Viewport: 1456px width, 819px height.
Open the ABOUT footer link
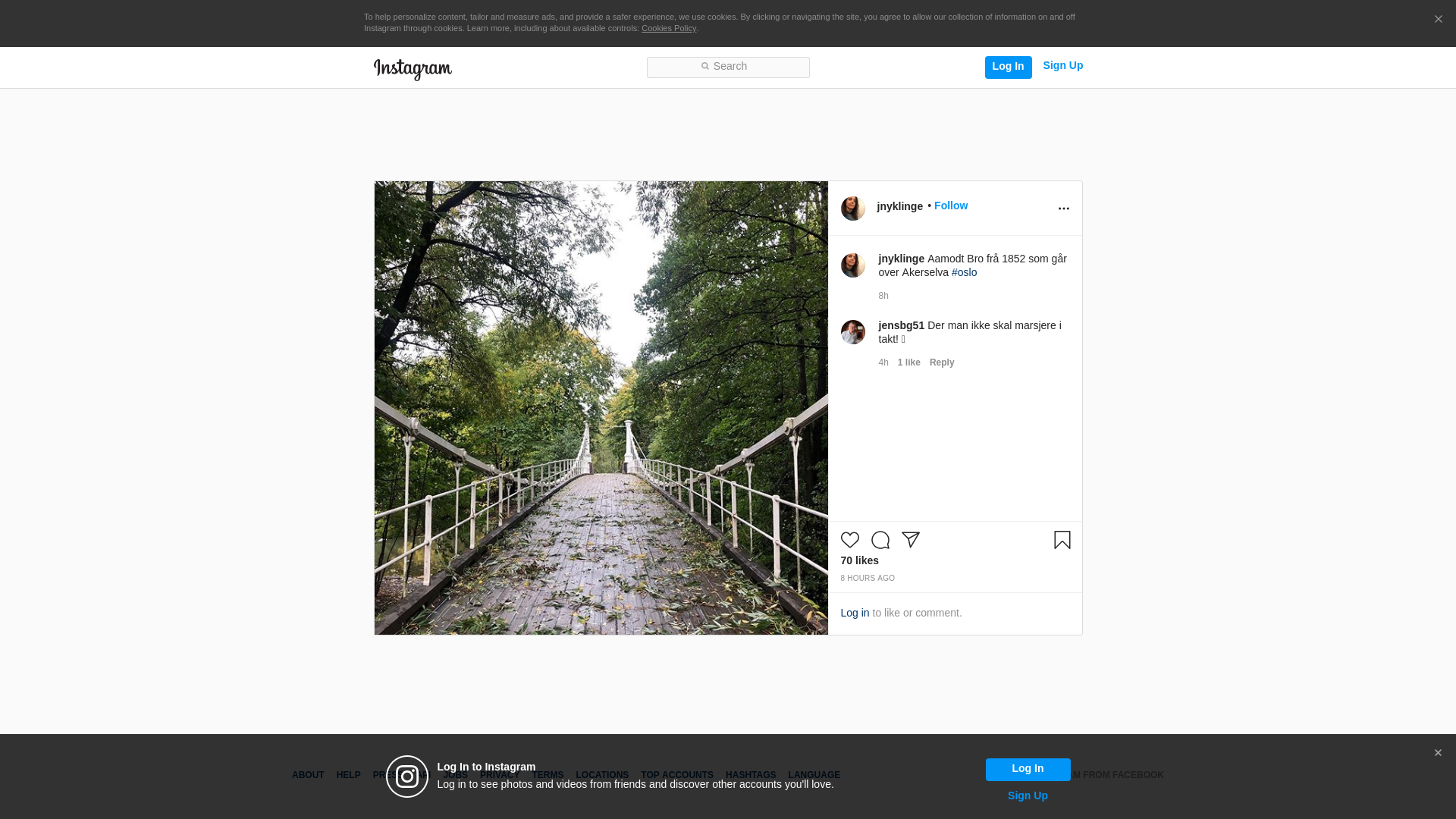(x=308, y=775)
